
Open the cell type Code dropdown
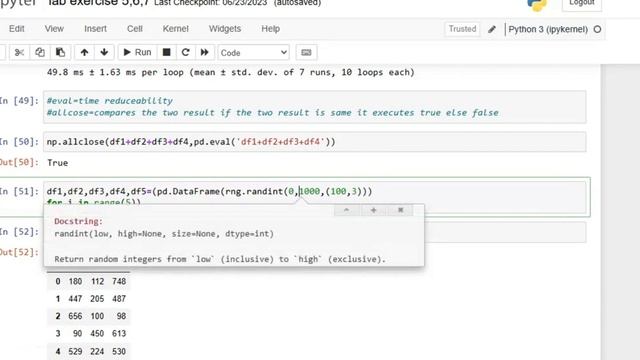[x=253, y=53]
